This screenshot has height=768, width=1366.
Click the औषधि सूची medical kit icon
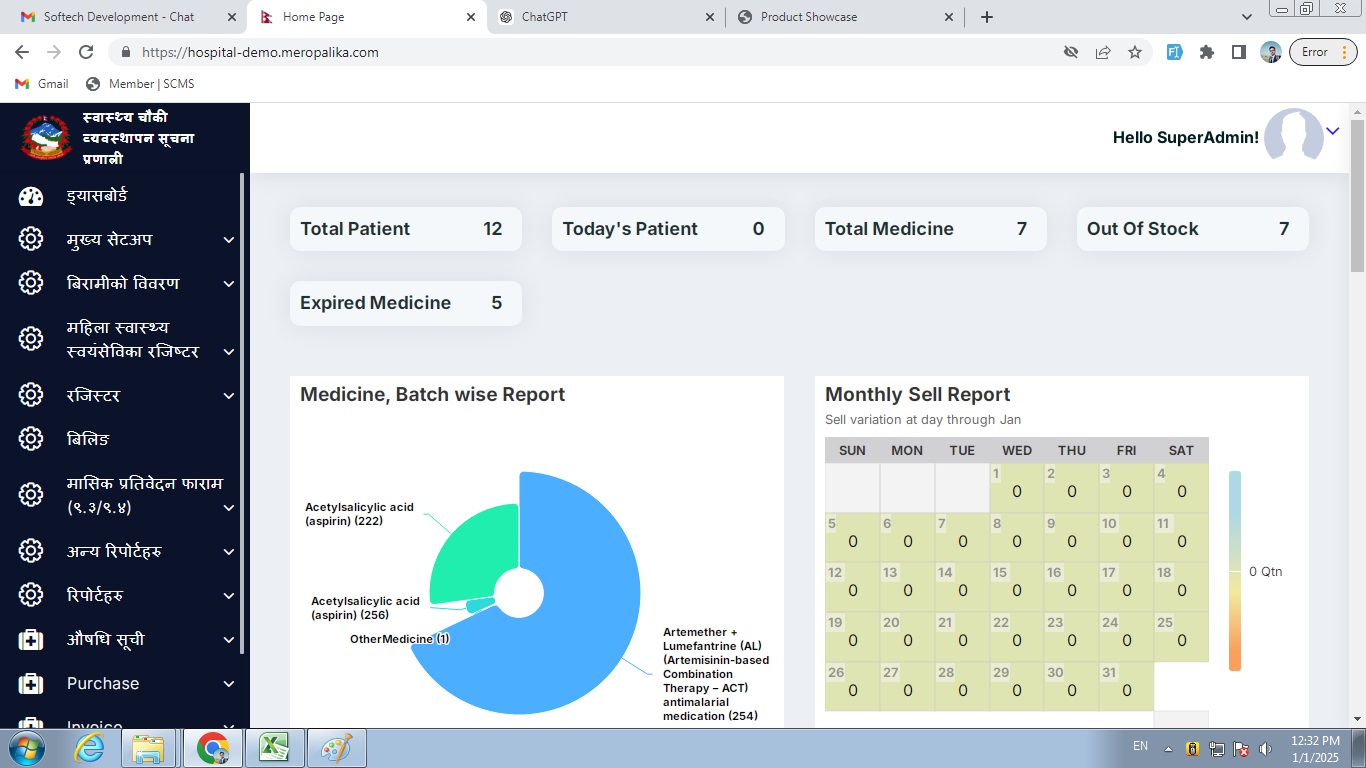click(31, 640)
